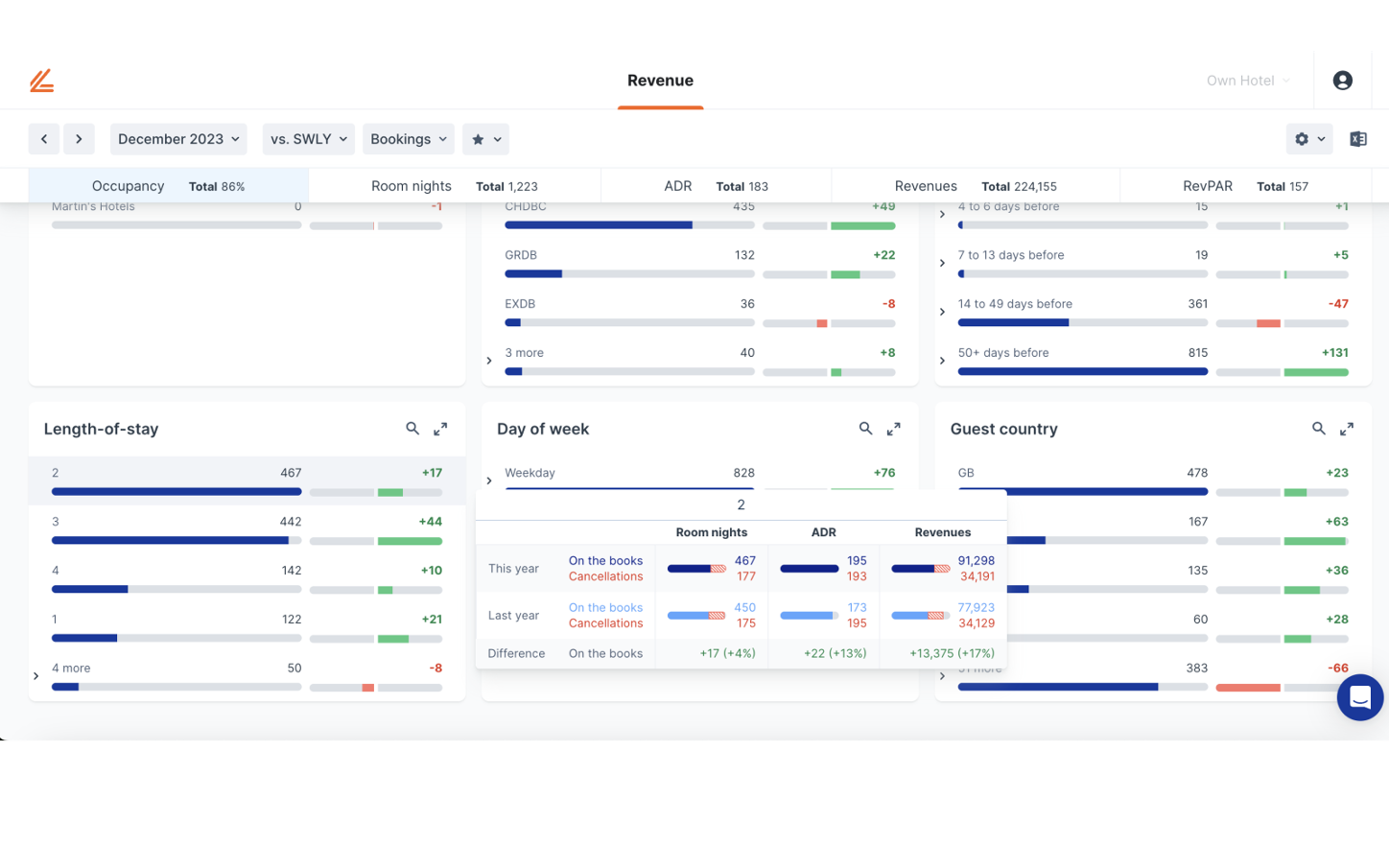Image resolution: width=1389 pixels, height=868 pixels.
Task: Click 'On the books' under This year
Action: 605,561
